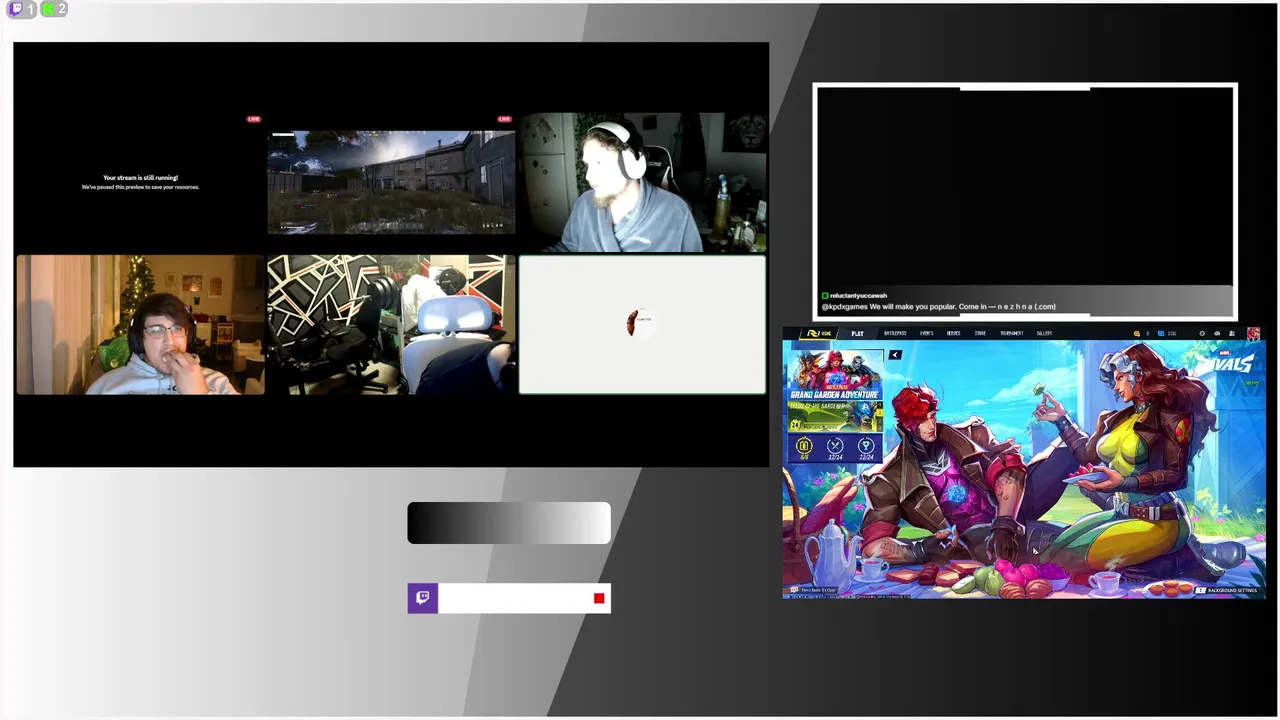Image resolution: width=1280 pixels, height=720 pixels.
Task: Open the friends list icon
Action: [1232, 334]
